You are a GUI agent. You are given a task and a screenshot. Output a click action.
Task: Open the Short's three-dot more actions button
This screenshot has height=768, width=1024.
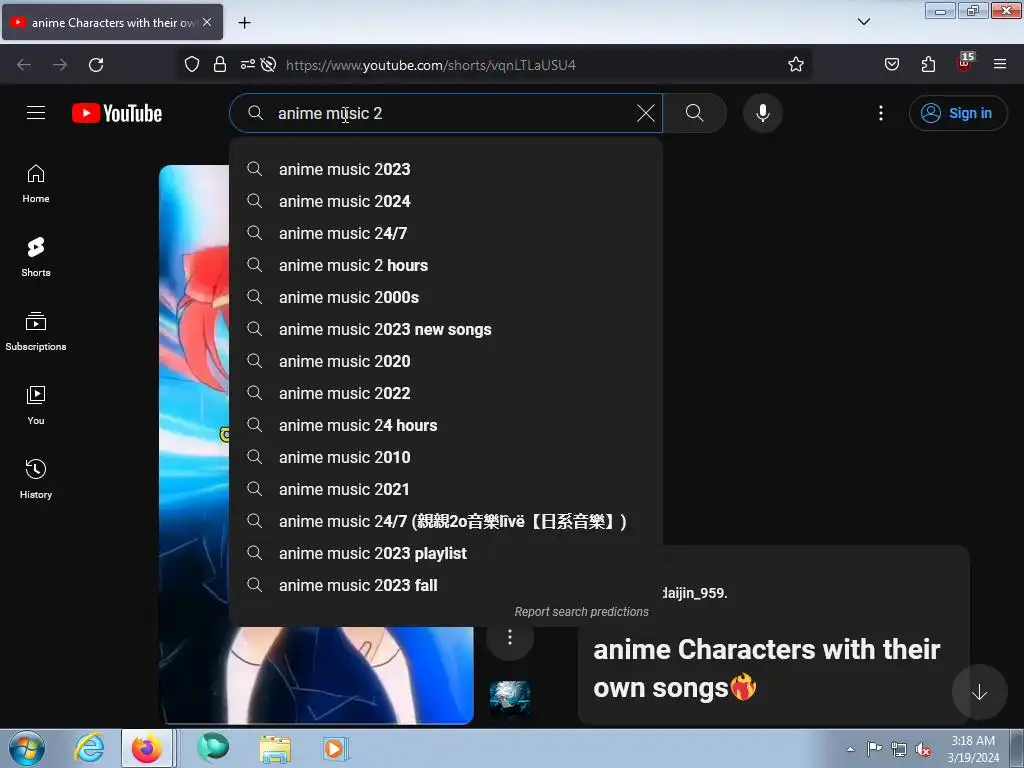click(x=510, y=637)
